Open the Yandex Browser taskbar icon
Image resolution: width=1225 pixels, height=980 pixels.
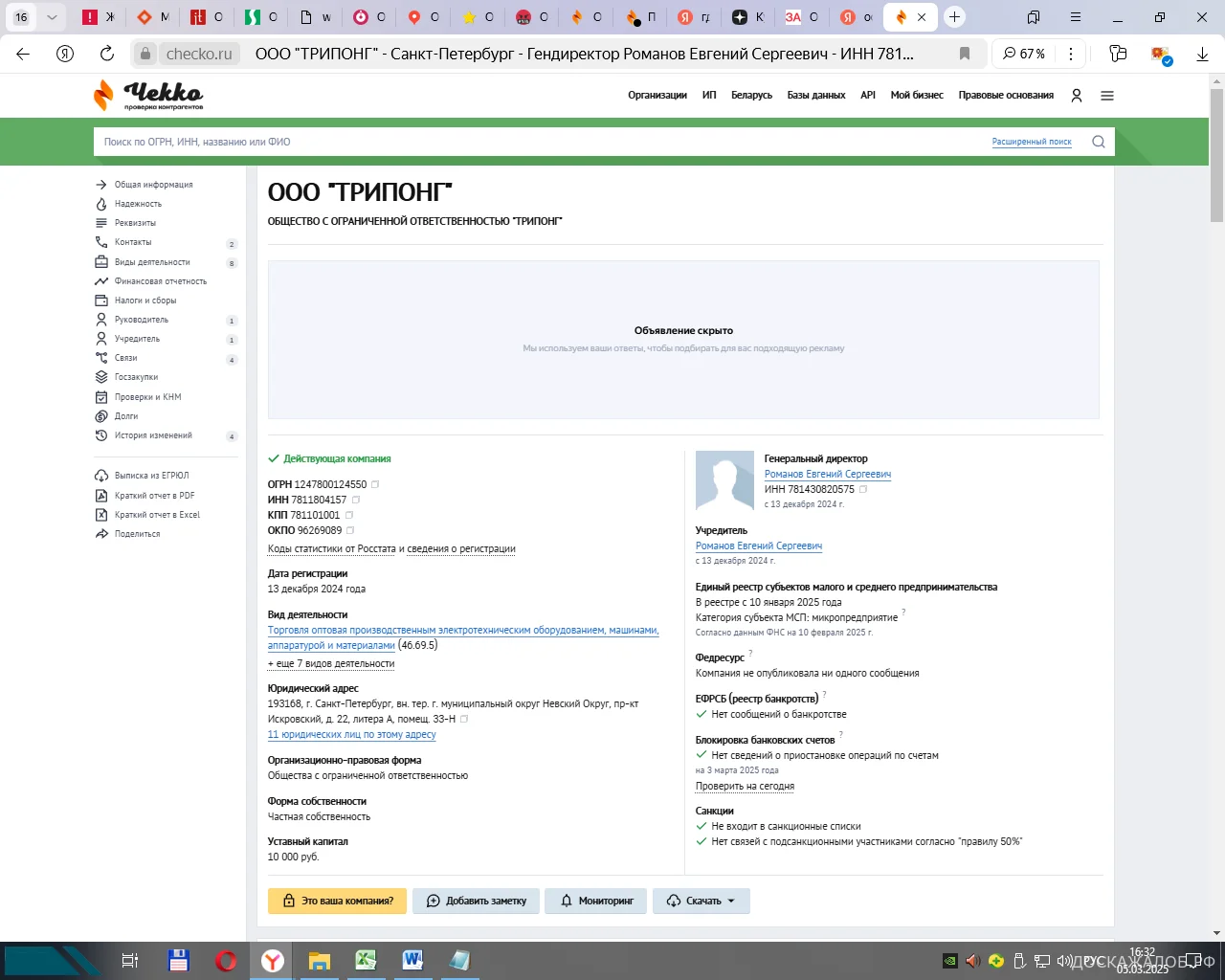point(273,960)
